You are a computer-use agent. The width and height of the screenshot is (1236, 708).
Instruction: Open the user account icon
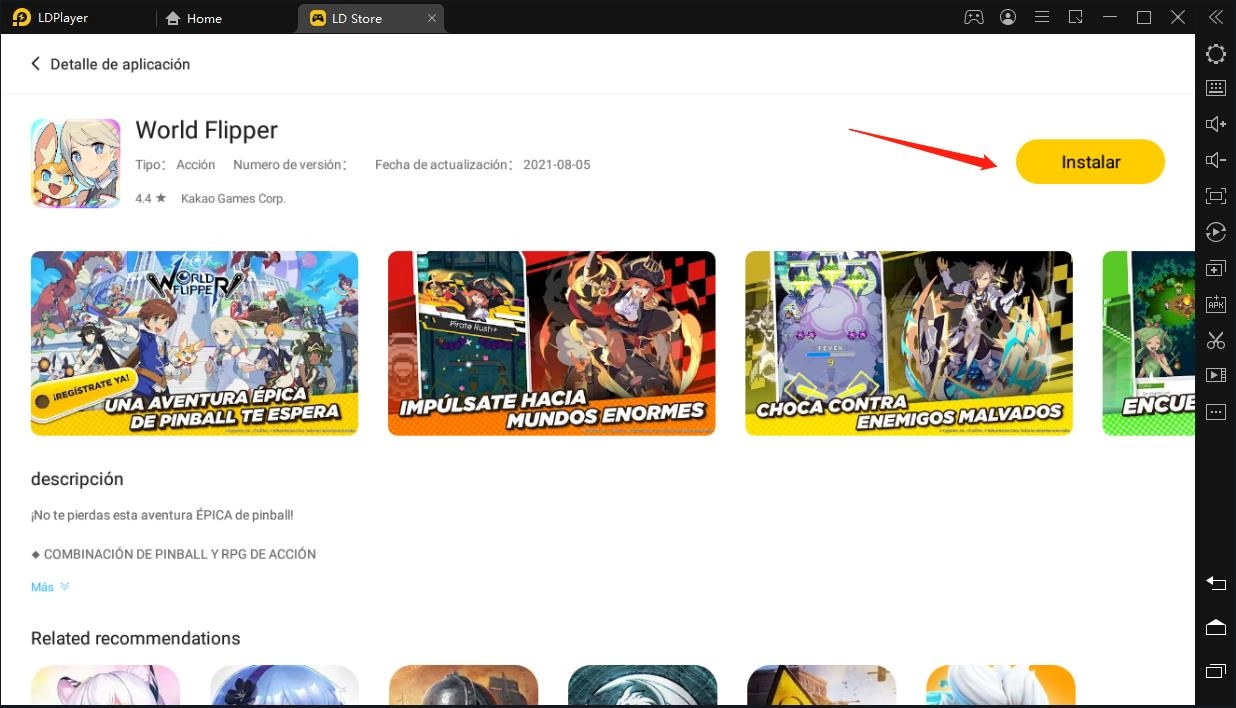(x=1007, y=18)
